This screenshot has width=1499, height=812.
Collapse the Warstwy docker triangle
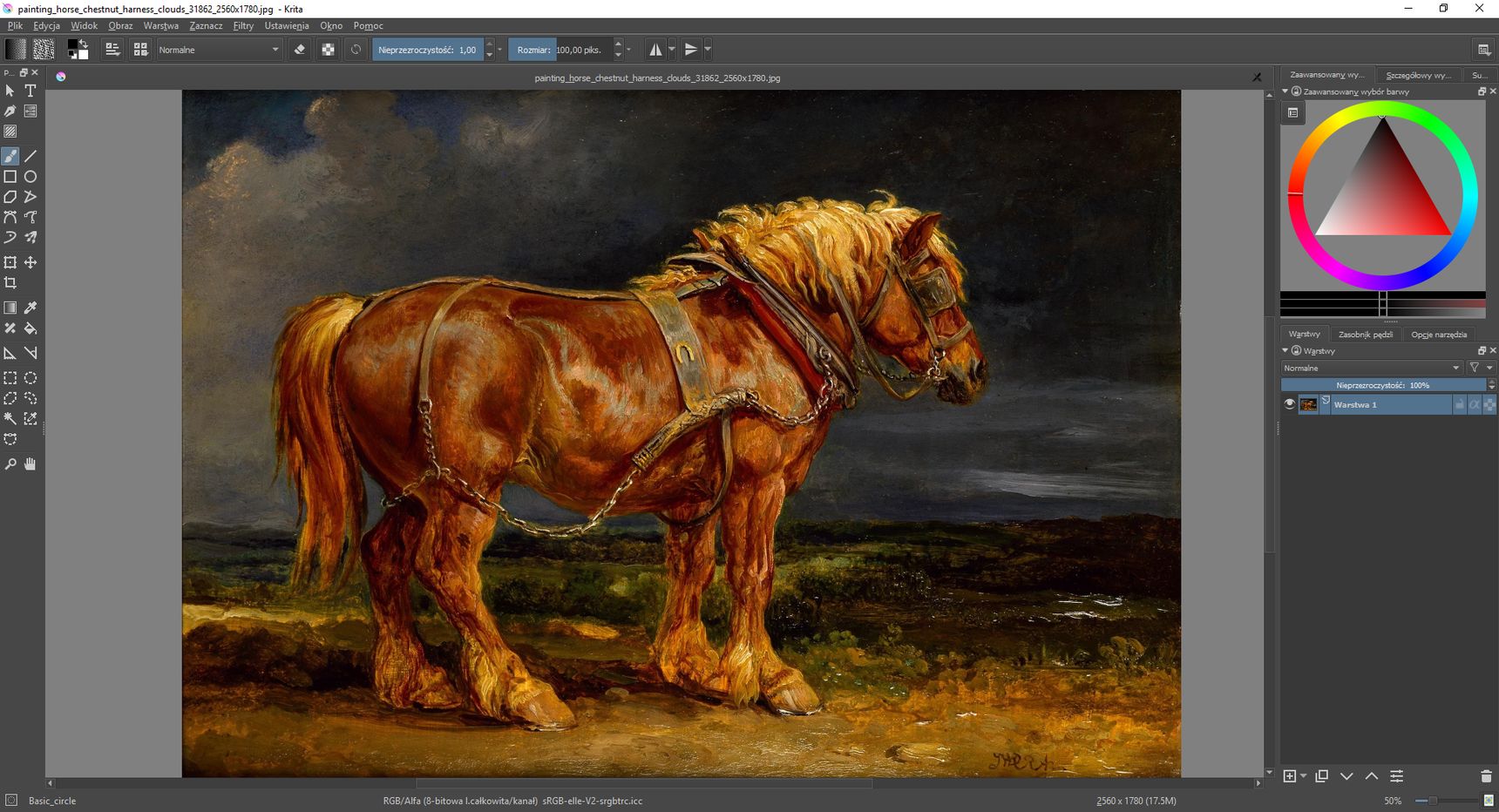[x=1285, y=351]
